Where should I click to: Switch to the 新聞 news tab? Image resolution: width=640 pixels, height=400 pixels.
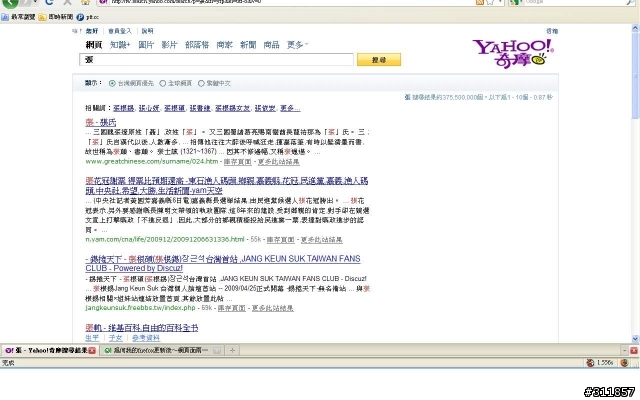pos(248,45)
